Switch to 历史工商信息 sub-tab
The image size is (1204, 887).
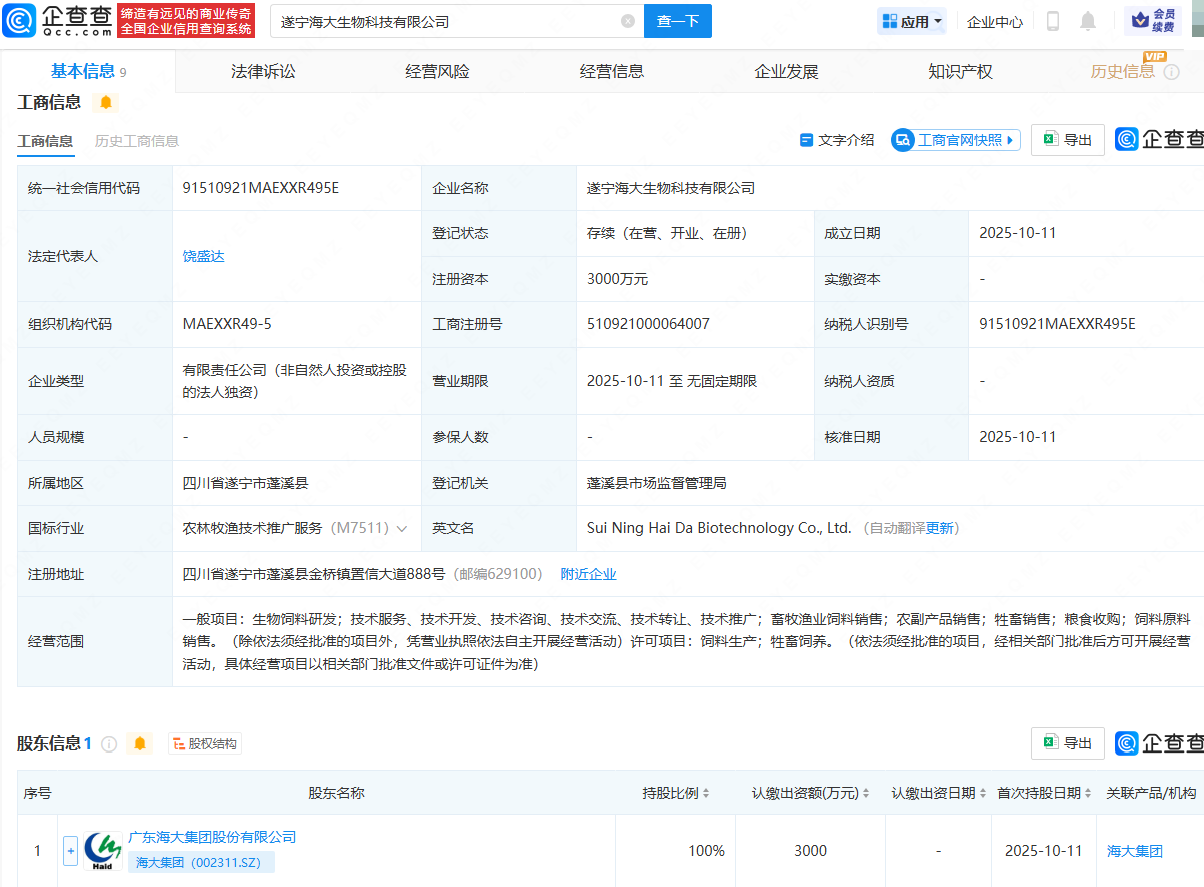pyautogui.click(x=137, y=141)
